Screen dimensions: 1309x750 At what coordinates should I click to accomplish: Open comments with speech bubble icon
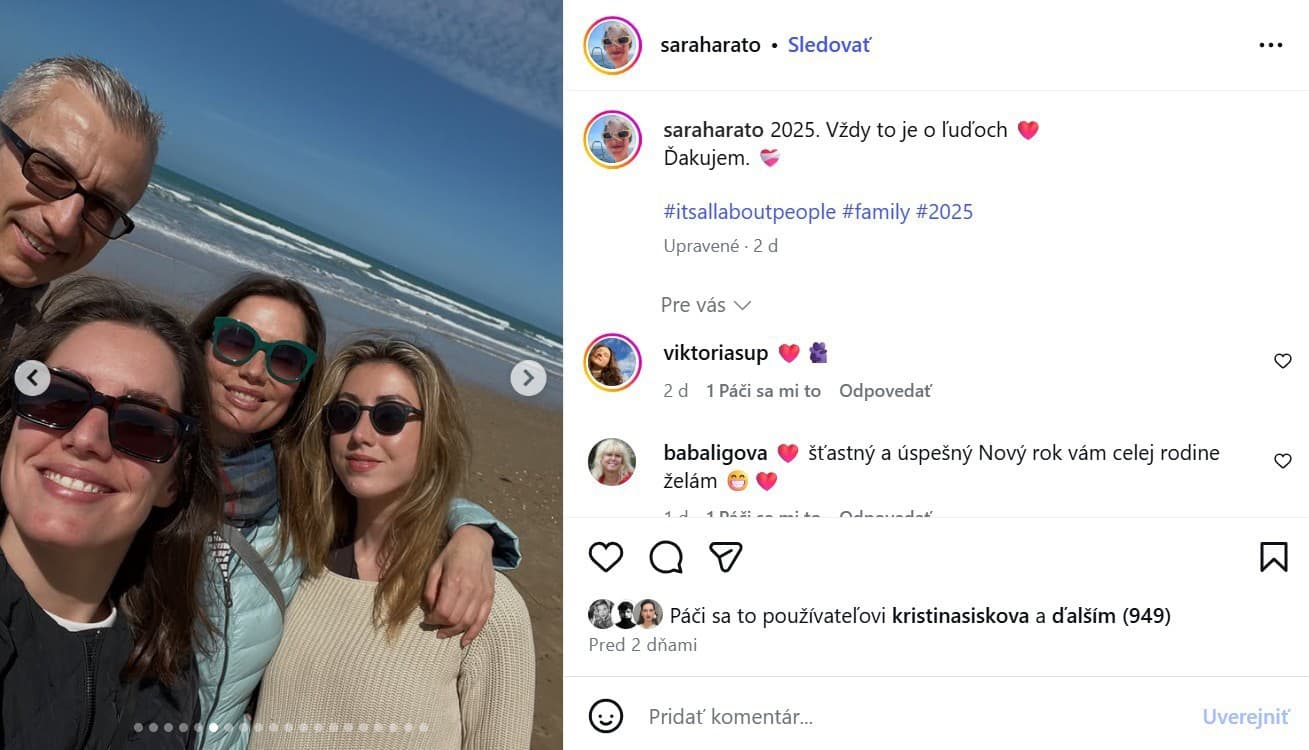pos(666,557)
